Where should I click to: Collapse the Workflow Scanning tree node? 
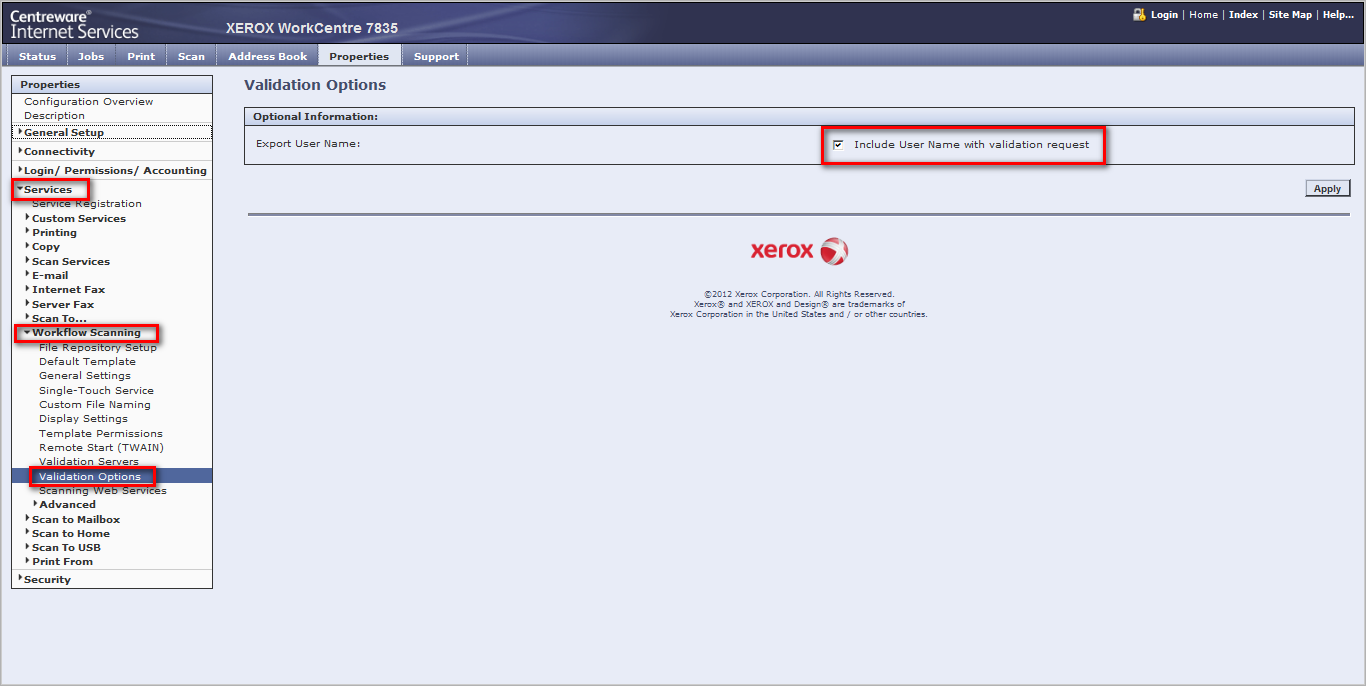[x=27, y=333]
